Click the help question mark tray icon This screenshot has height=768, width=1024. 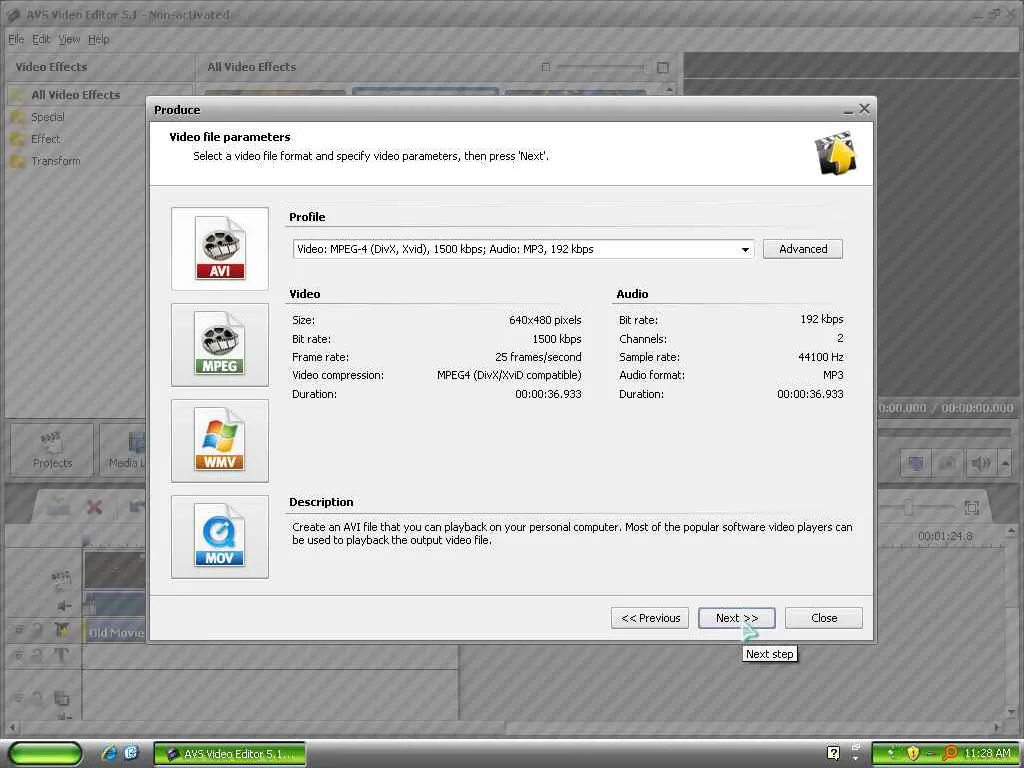(x=833, y=754)
